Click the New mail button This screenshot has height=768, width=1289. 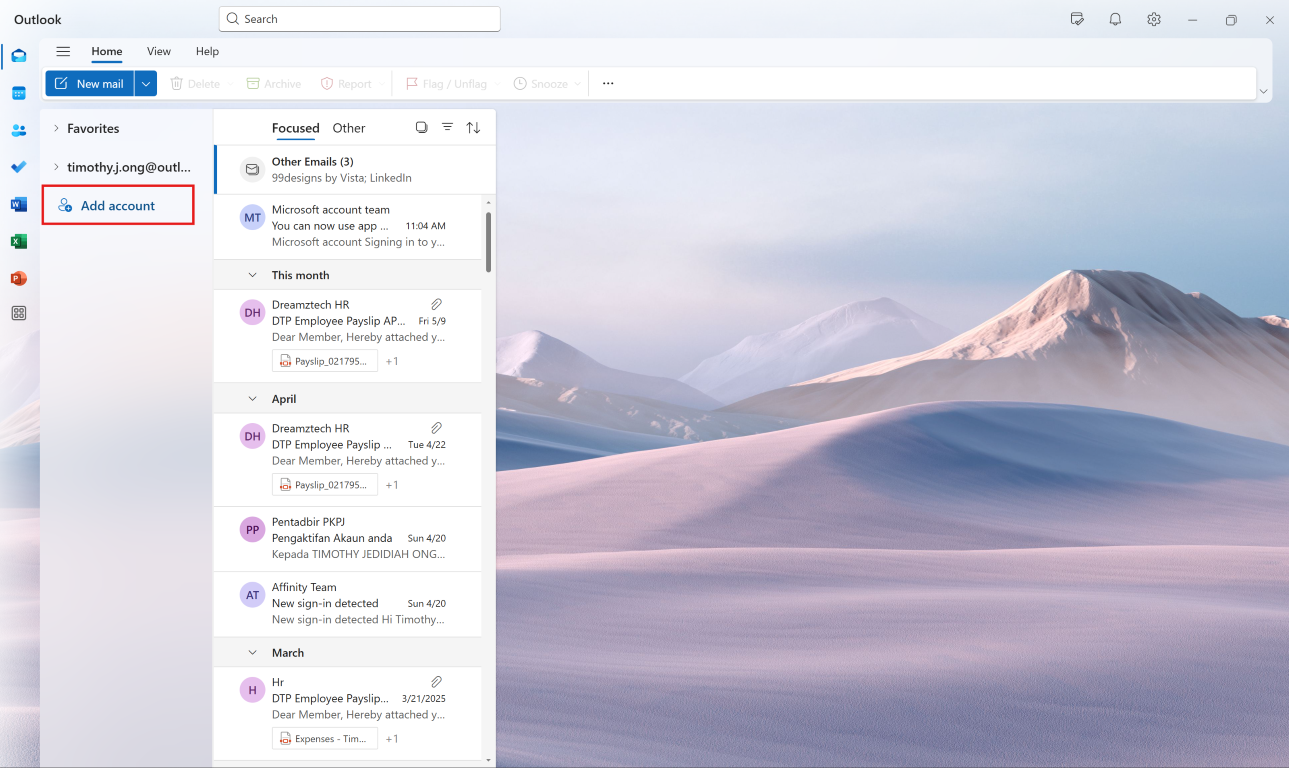click(90, 84)
